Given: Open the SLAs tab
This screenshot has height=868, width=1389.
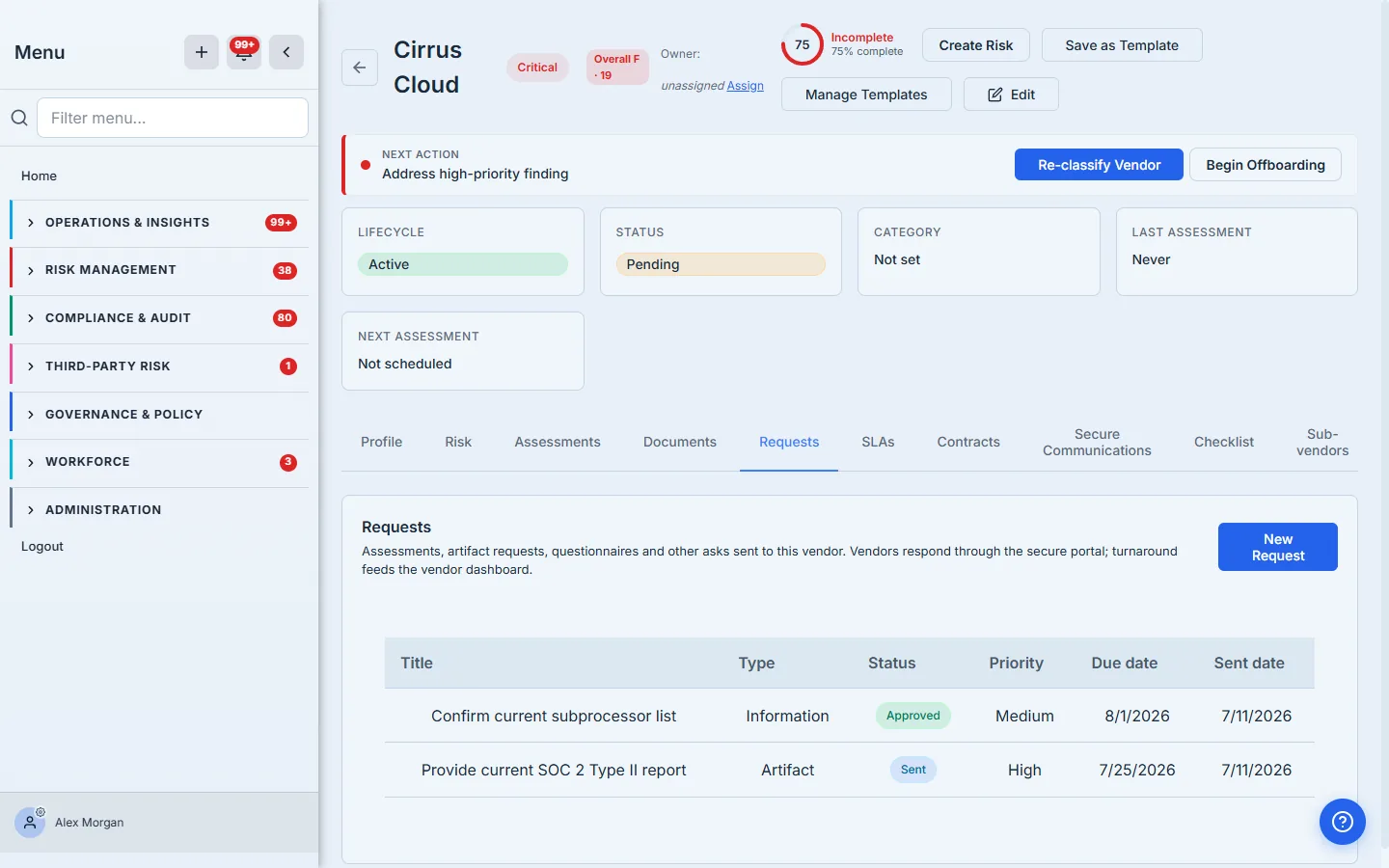Looking at the screenshot, I should [878, 442].
